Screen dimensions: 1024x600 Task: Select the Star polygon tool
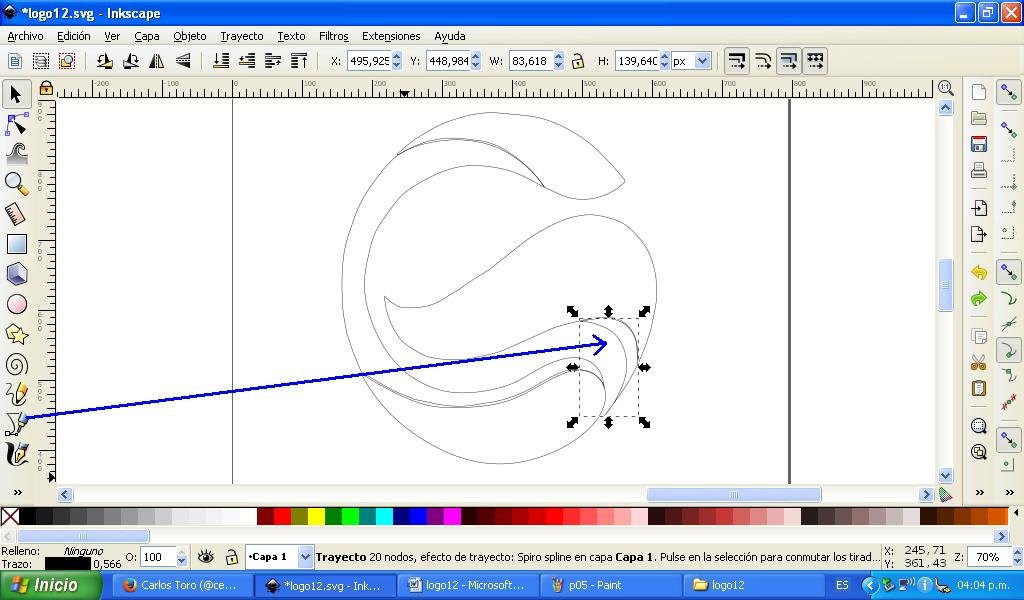click(x=16, y=334)
